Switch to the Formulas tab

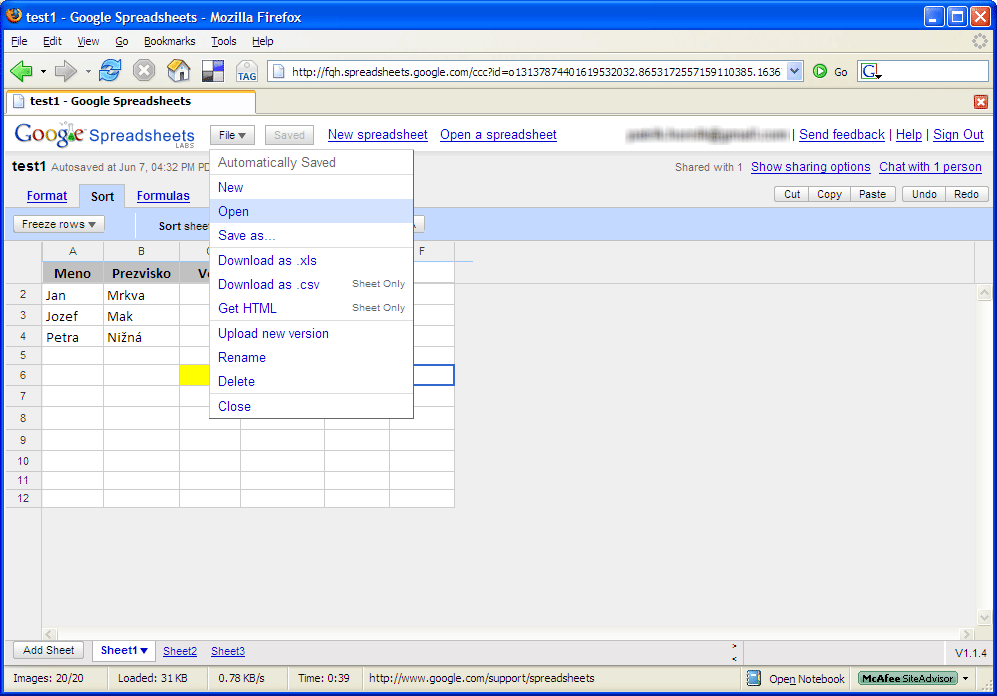point(163,196)
